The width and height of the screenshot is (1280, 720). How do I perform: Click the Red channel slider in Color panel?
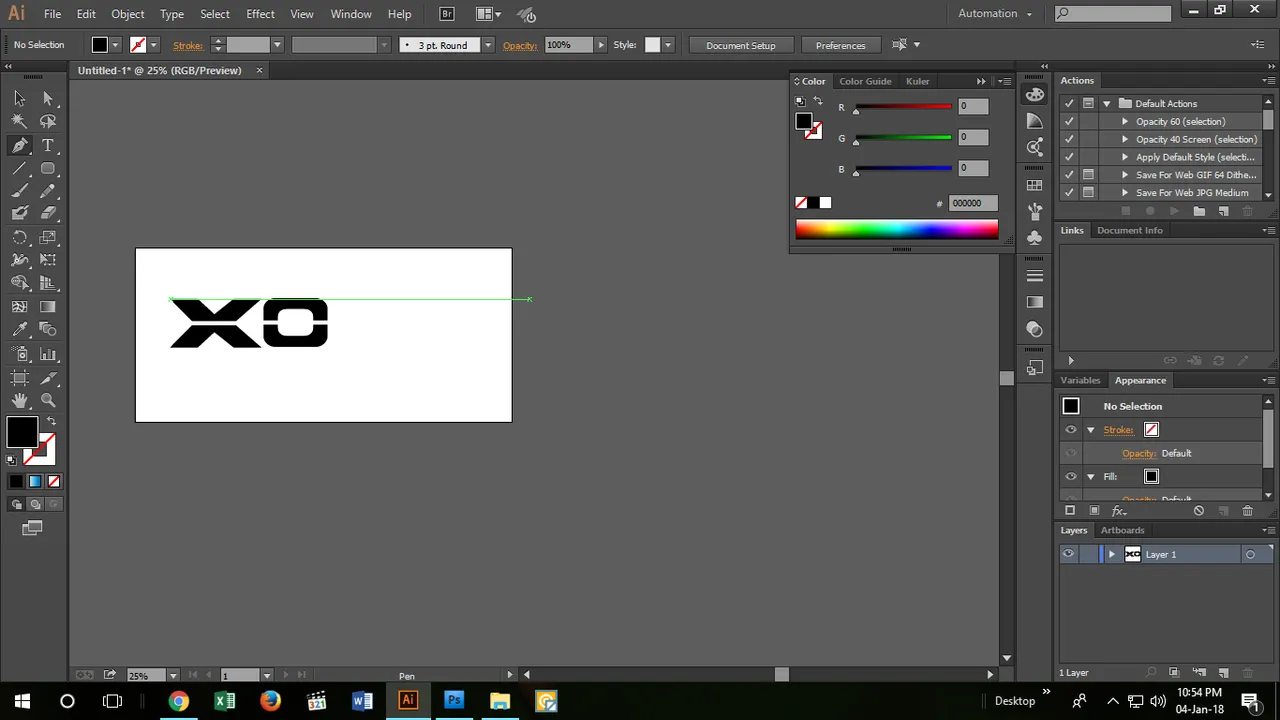(x=903, y=107)
